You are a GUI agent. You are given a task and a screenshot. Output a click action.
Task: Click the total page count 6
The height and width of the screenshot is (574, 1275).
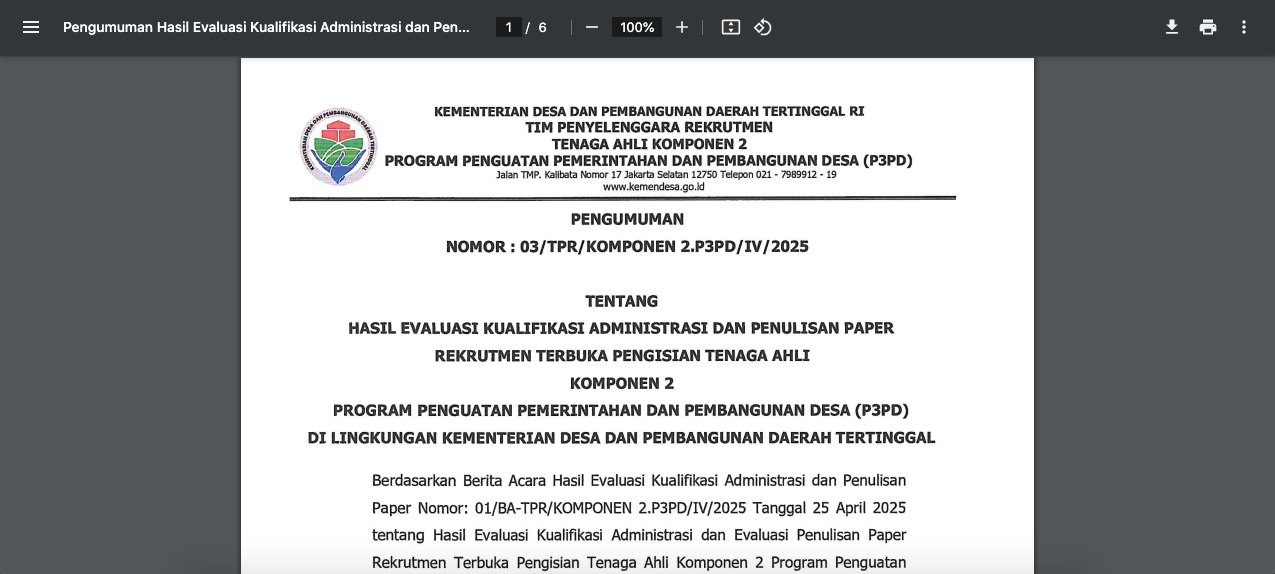(x=542, y=27)
